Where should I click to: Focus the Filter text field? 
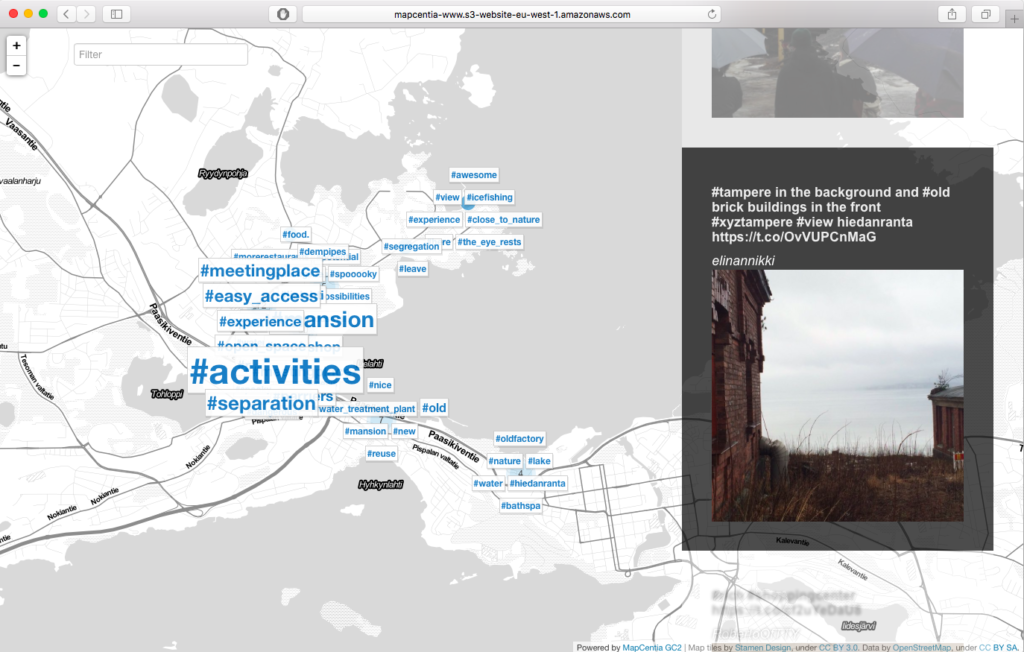pyautogui.click(x=161, y=54)
